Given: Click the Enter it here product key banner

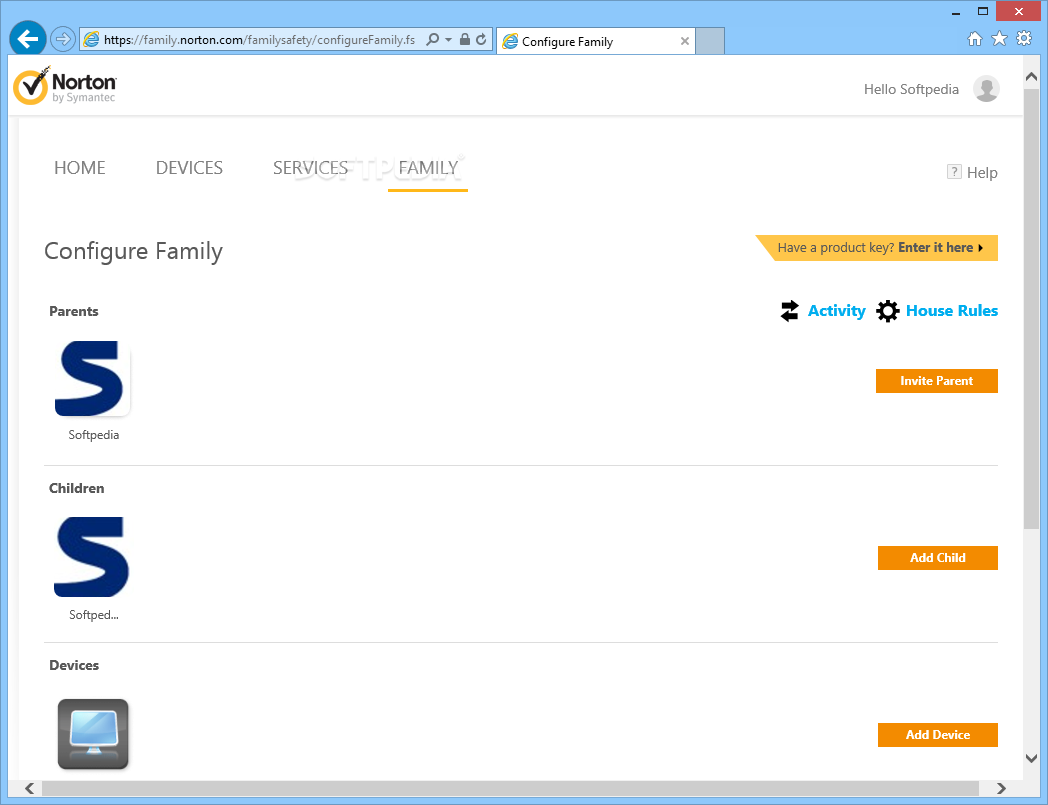Looking at the screenshot, I should pos(876,248).
